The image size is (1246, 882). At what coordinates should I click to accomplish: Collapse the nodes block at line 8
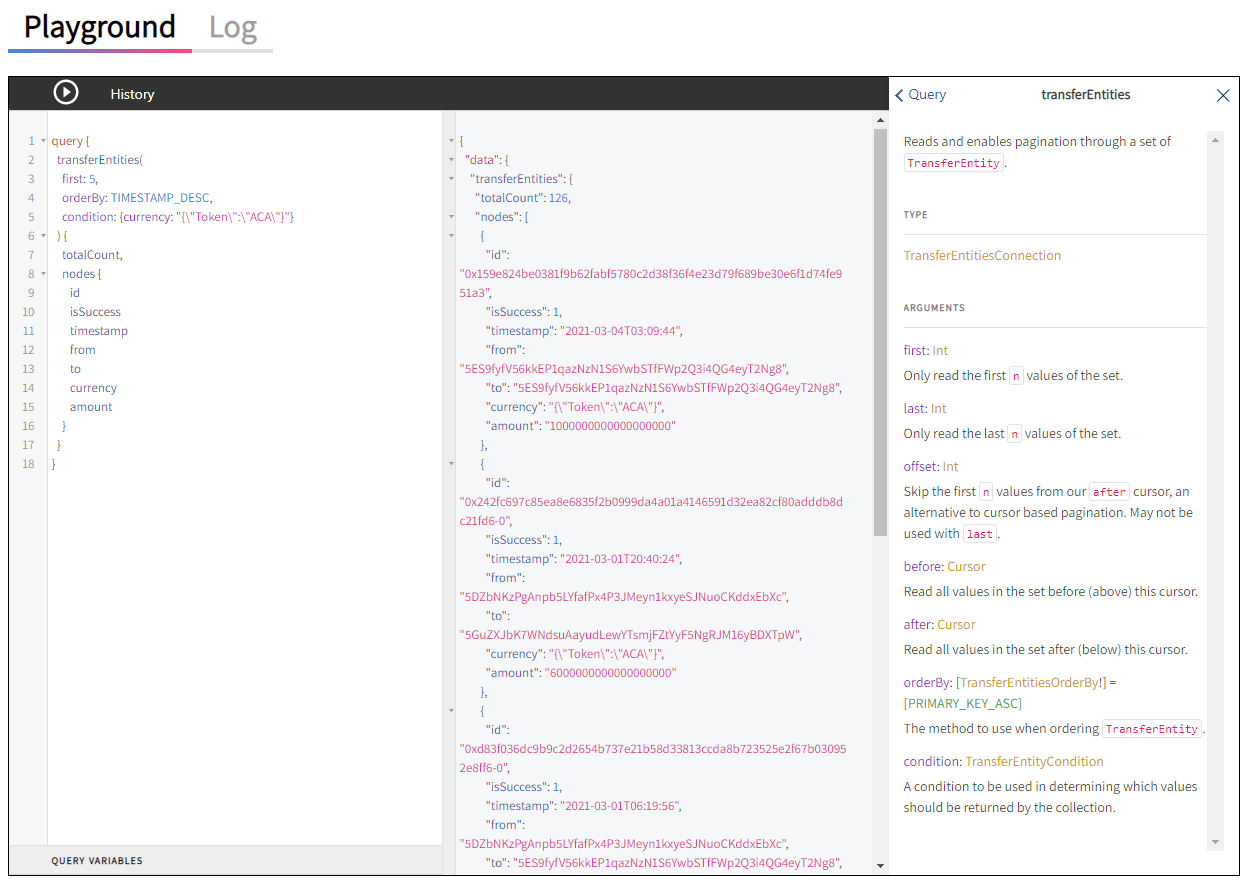point(43,274)
